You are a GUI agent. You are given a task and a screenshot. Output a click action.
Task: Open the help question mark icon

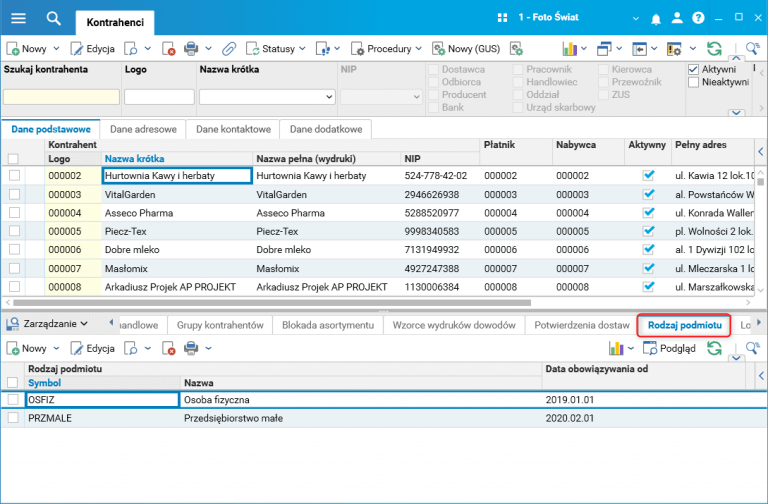698,18
